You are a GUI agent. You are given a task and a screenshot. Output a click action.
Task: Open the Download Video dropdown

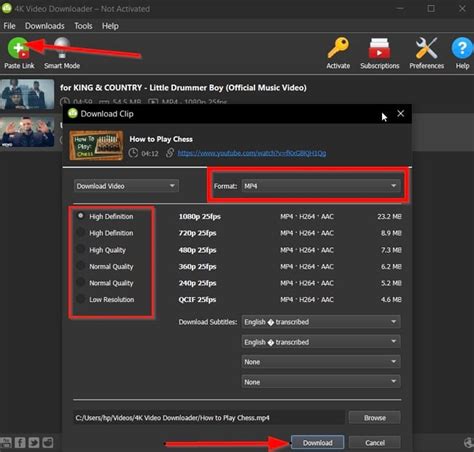(x=126, y=186)
